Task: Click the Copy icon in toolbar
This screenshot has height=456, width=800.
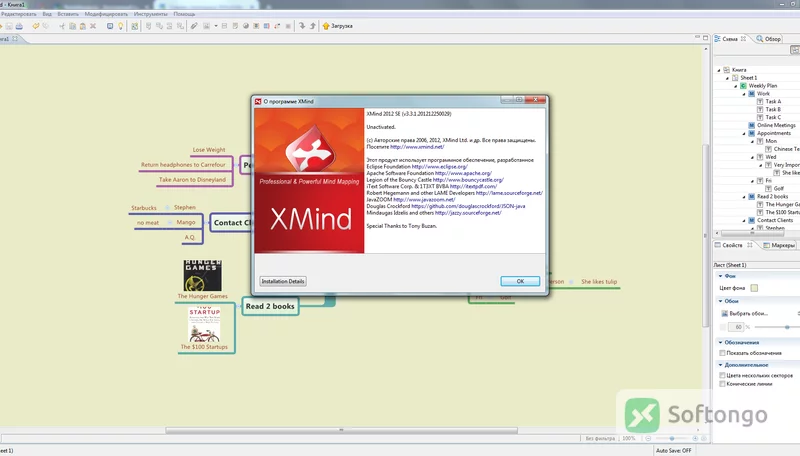Action: [72, 26]
